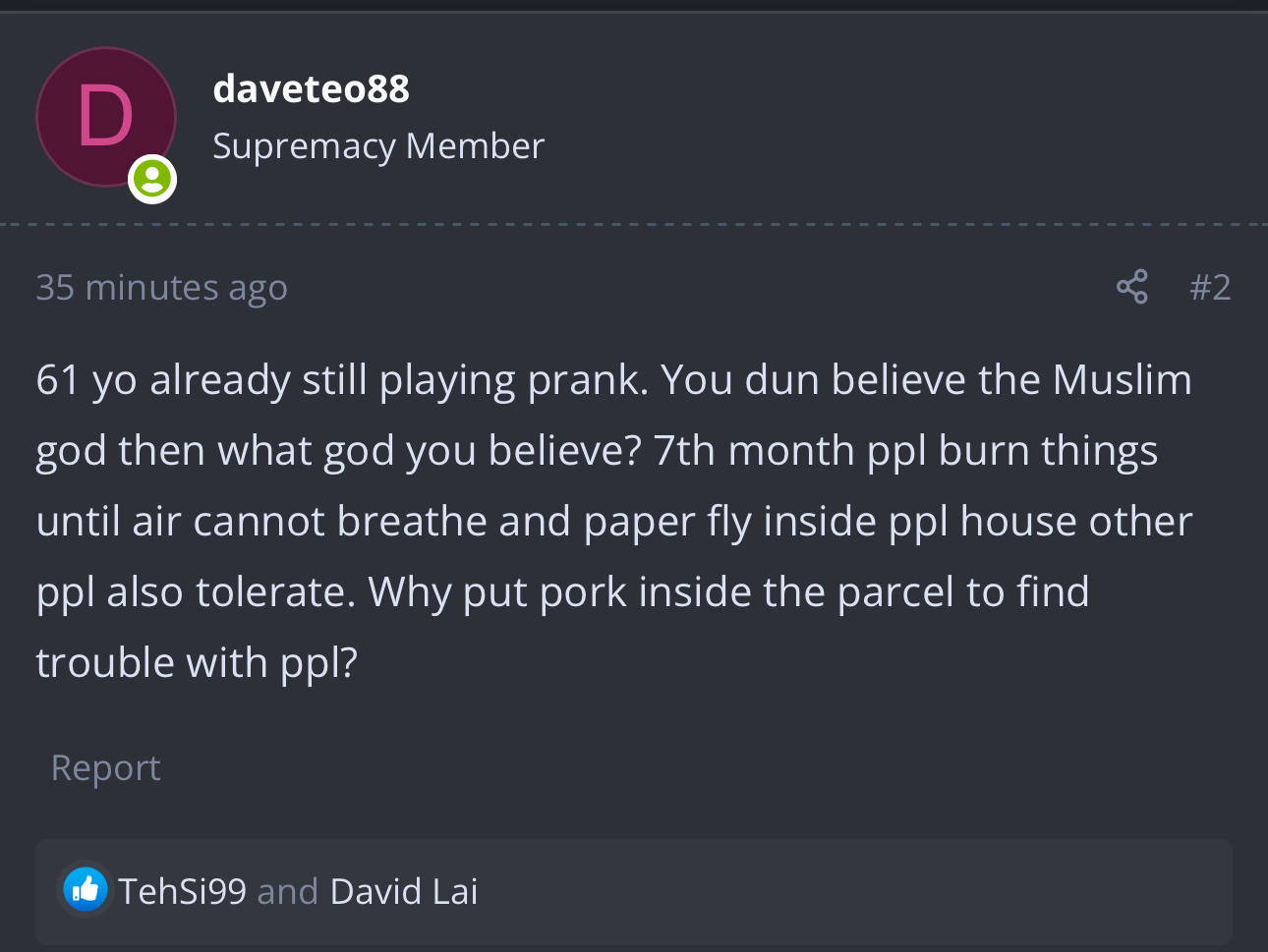Screen dimensions: 1268x952
Task: Click the Supremacy Member user title
Action: (378, 146)
